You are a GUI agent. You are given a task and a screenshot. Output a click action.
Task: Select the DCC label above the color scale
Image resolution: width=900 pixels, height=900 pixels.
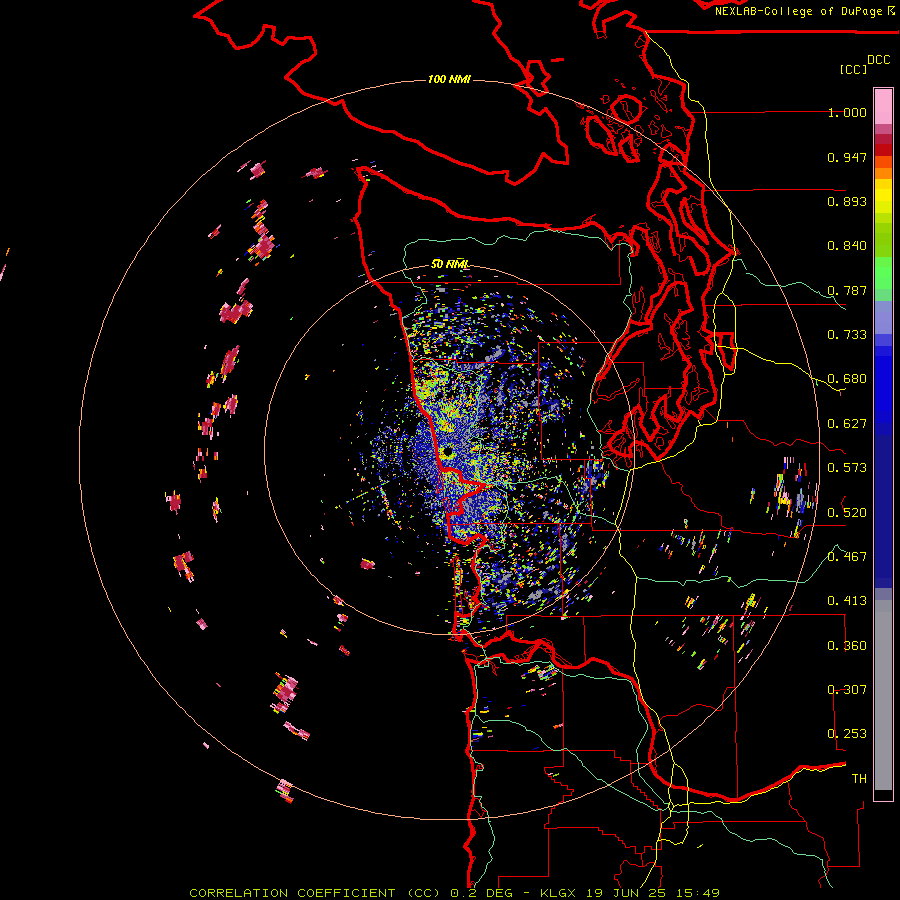coord(878,60)
